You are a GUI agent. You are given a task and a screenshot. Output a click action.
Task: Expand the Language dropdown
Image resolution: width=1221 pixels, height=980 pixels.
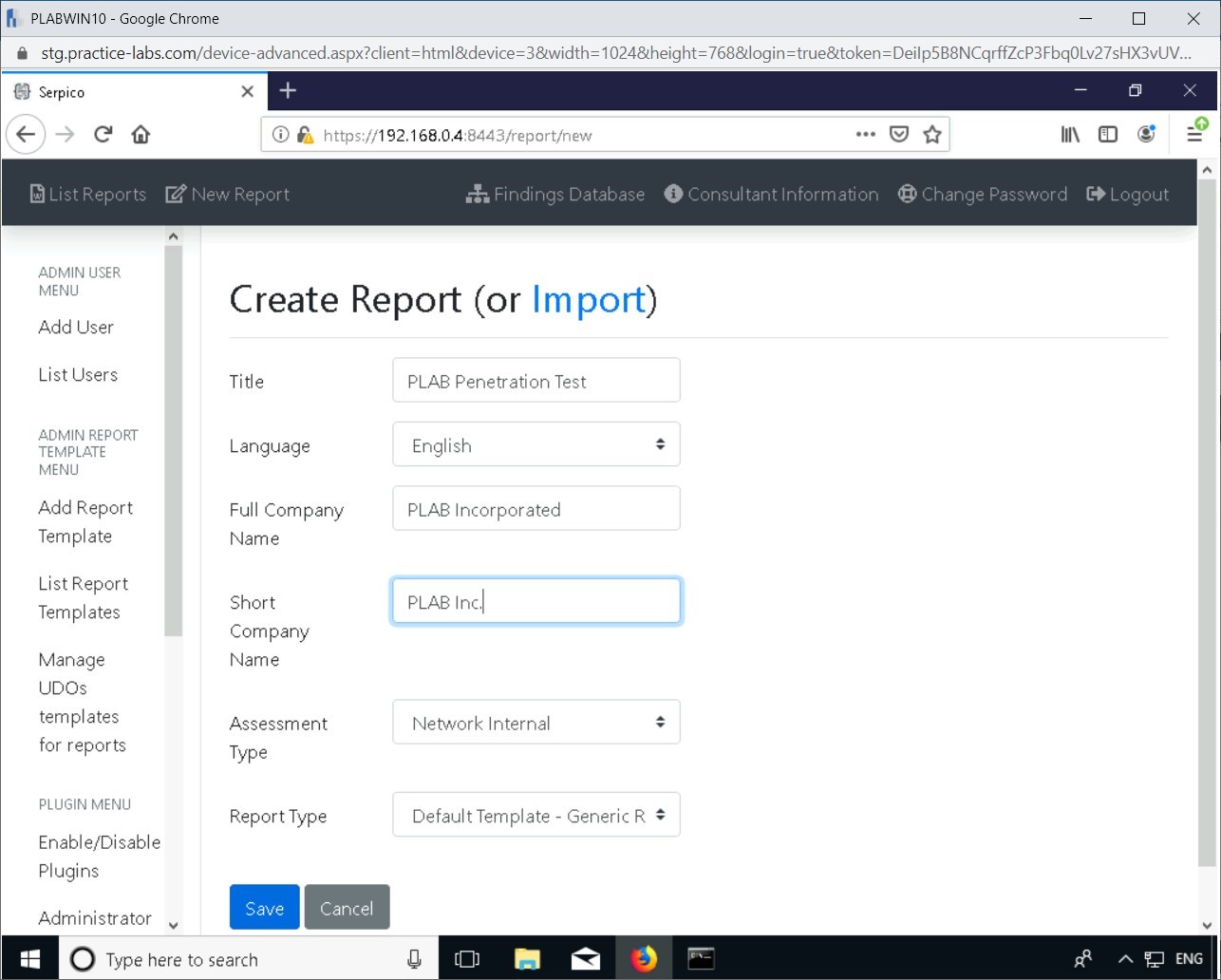coord(535,444)
